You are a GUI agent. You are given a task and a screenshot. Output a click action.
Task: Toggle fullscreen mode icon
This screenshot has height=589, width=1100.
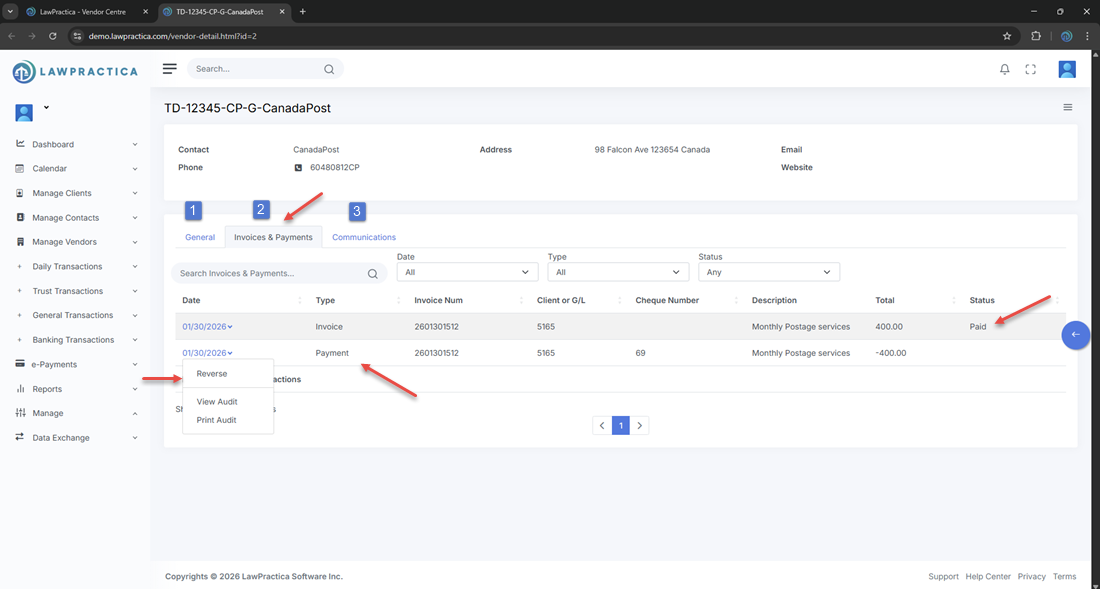click(1031, 69)
